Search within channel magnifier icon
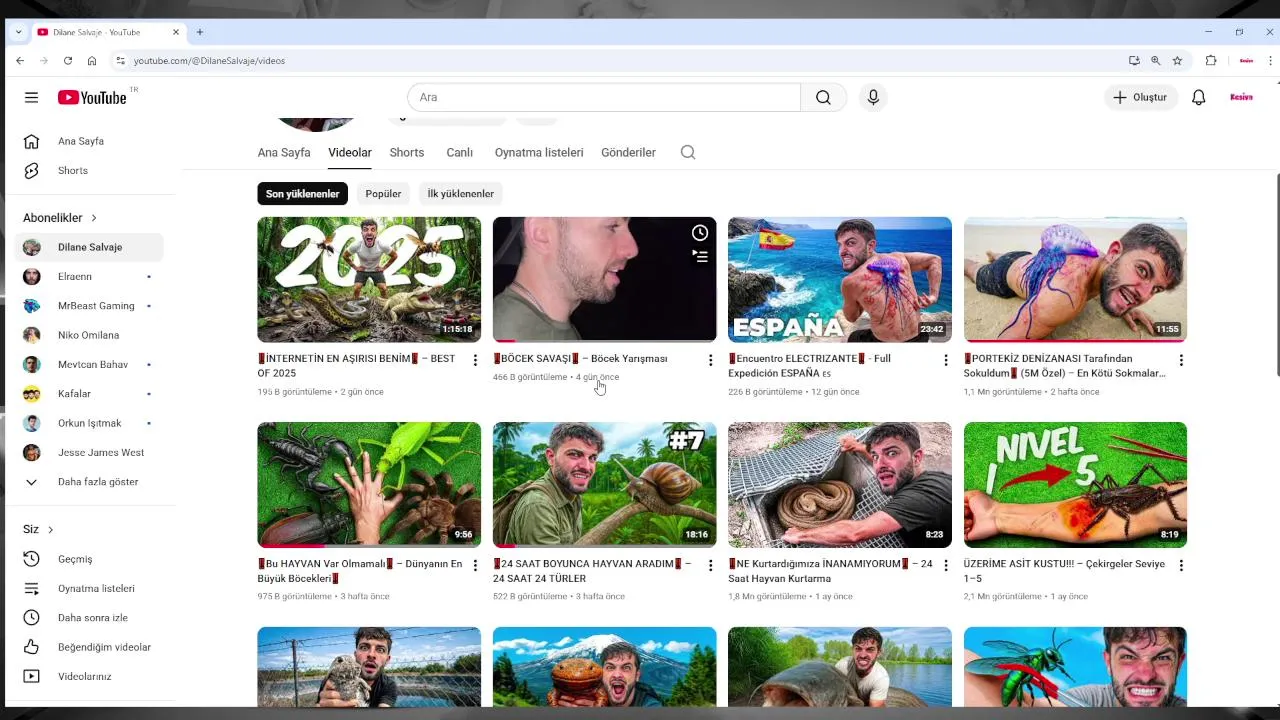The height and width of the screenshot is (720, 1280). [x=687, y=152]
